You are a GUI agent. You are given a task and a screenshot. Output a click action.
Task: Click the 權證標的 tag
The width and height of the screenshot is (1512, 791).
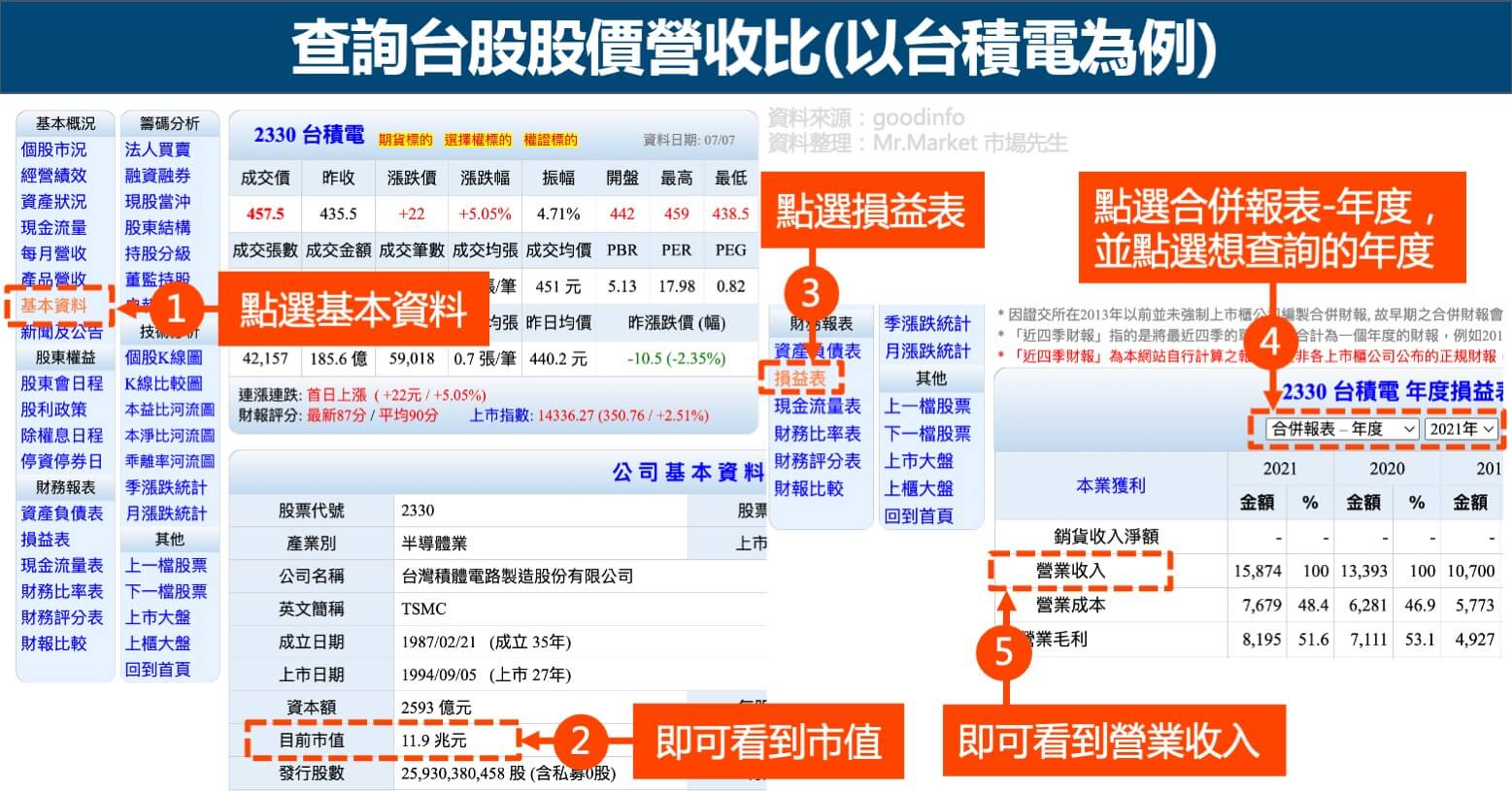pyautogui.click(x=551, y=140)
